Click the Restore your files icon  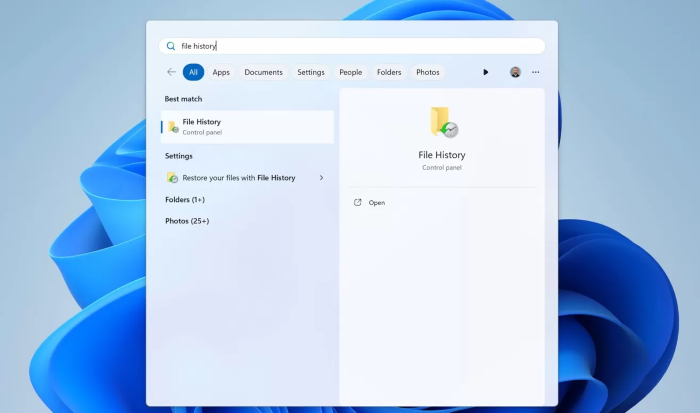tap(172, 178)
